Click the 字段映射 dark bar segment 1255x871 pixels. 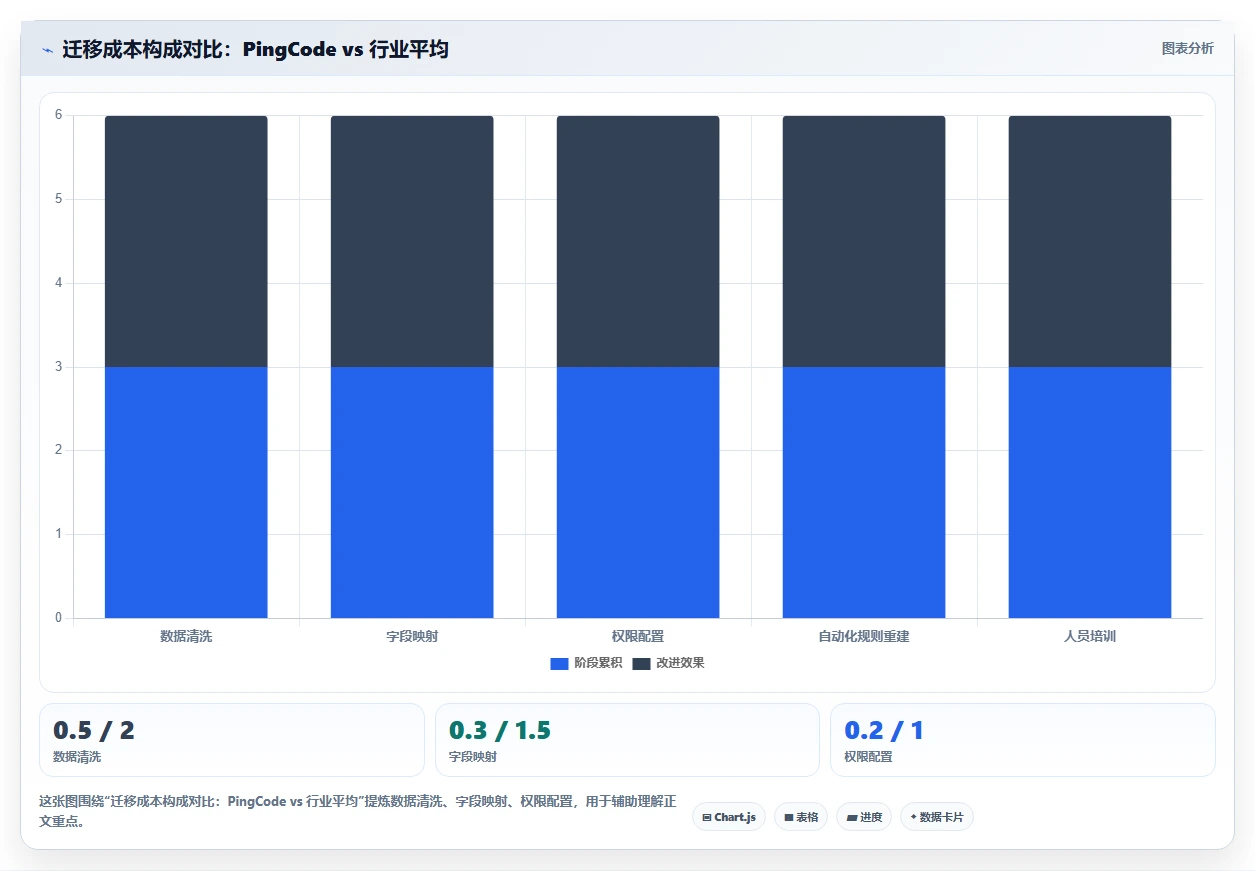pyautogui.click(x=412, y=241)
